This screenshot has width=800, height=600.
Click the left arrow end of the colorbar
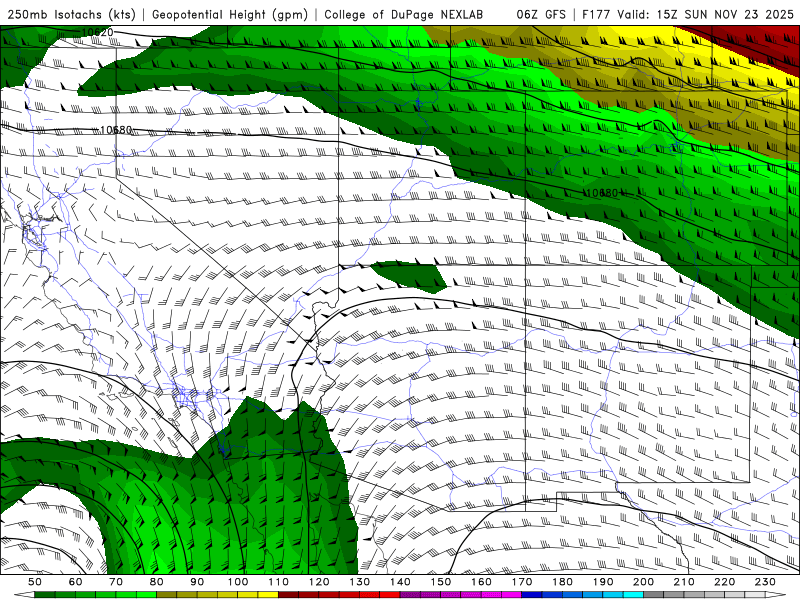tap(24, 595)
